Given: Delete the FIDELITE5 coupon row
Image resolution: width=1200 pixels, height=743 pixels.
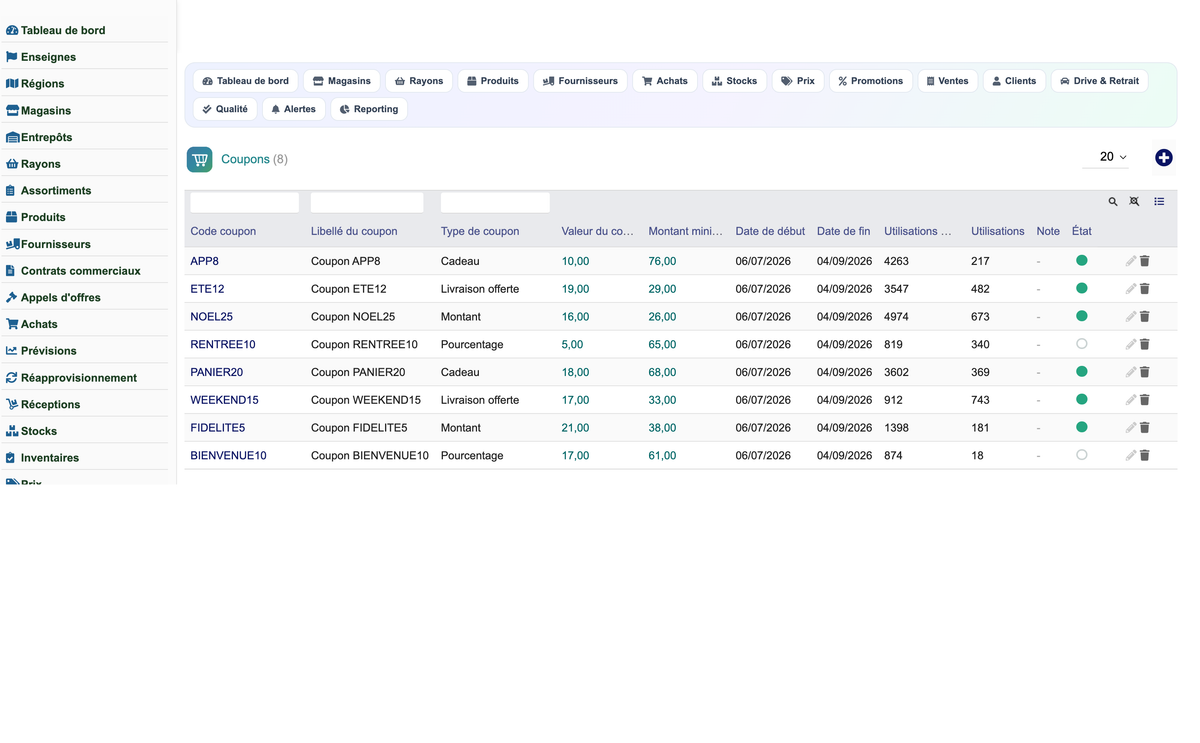Looking at the screenshot, I should 1145,428.
